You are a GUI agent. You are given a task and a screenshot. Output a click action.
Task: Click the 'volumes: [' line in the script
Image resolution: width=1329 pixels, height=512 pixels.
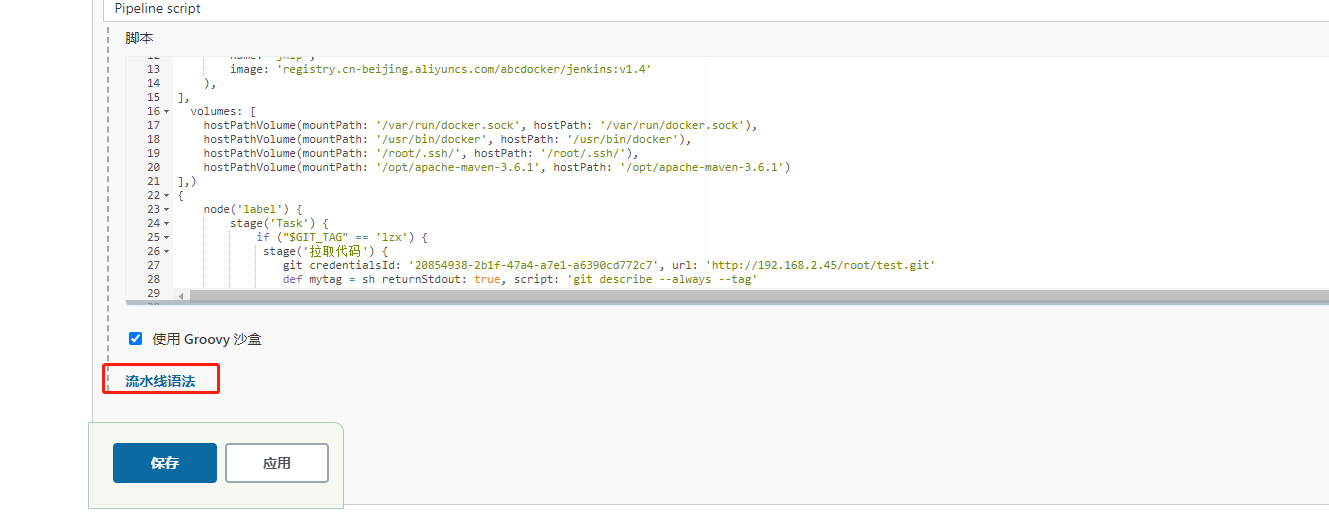tap(223, 111)
